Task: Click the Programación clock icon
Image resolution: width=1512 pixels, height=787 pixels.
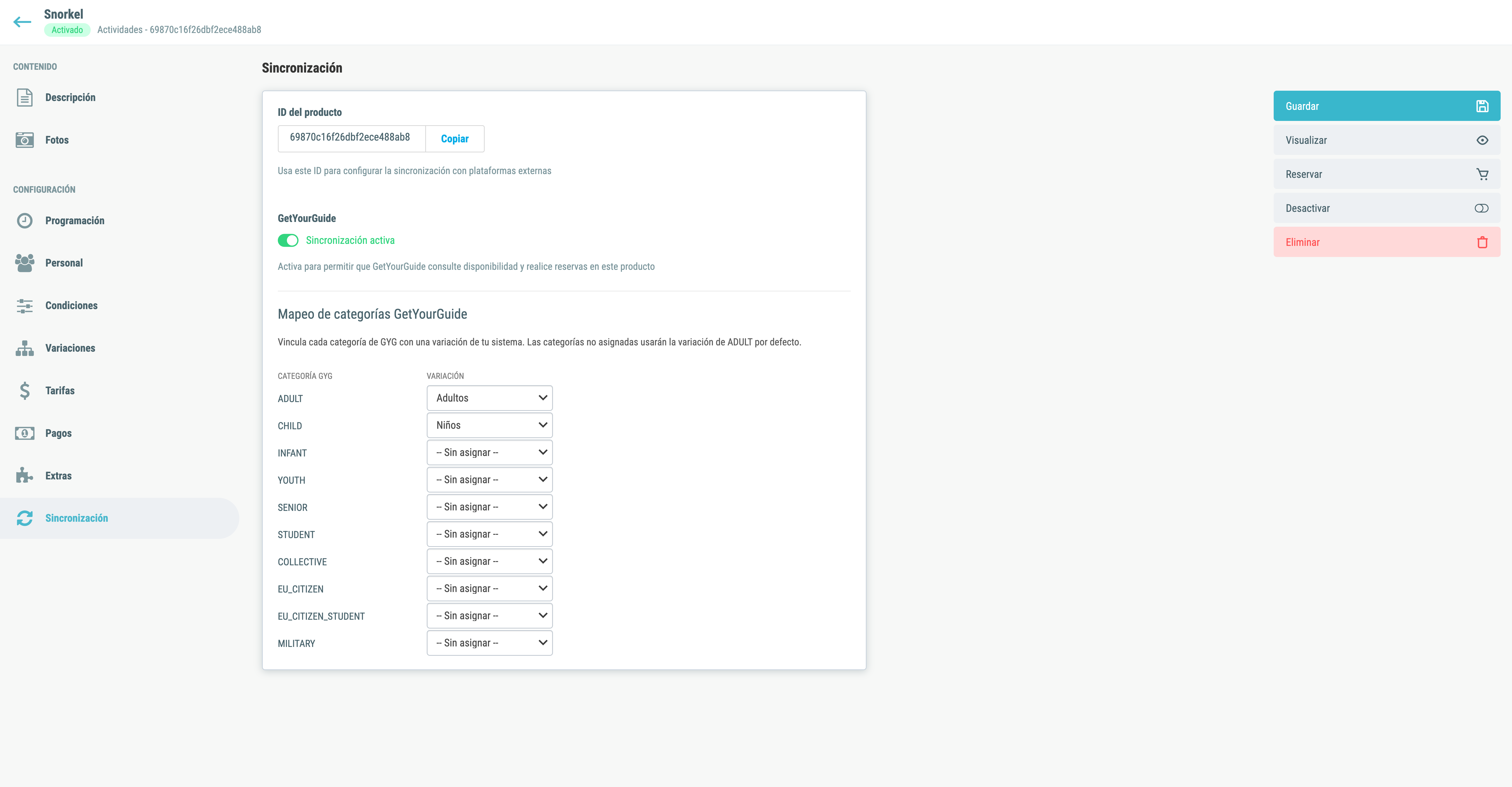Action: tap(25, 221)
